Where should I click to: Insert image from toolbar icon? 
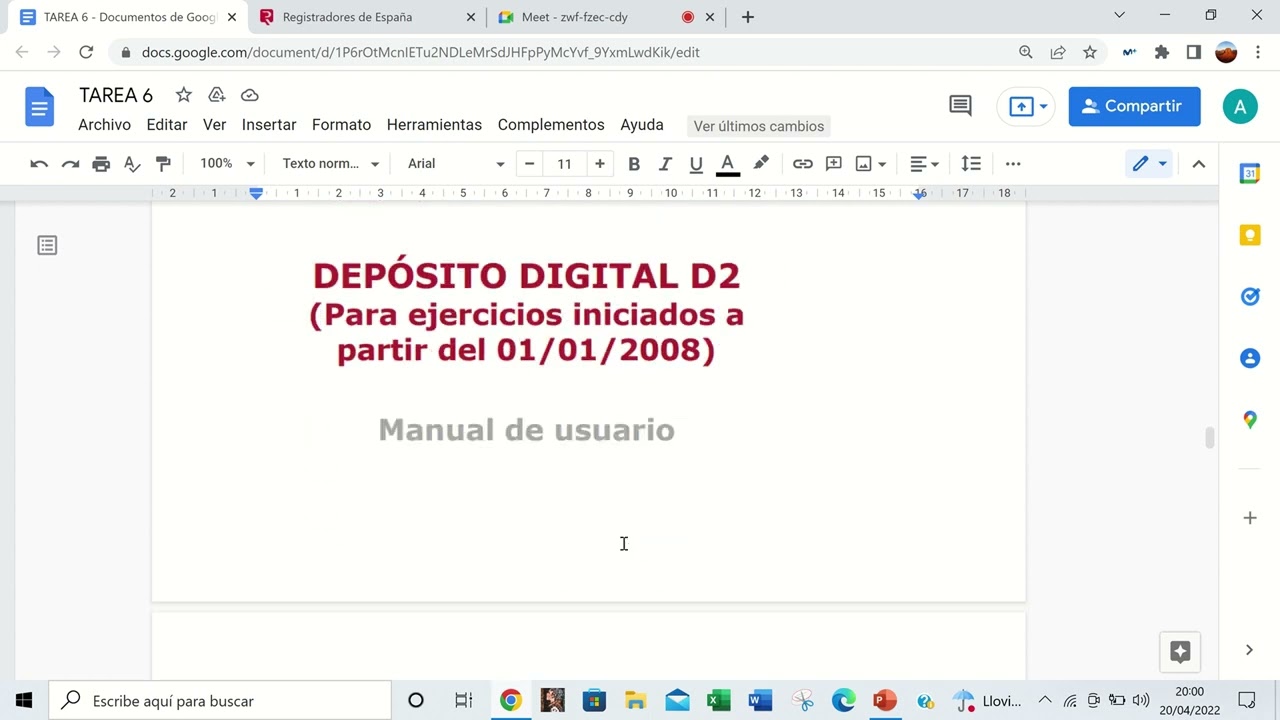click(864, 164)
